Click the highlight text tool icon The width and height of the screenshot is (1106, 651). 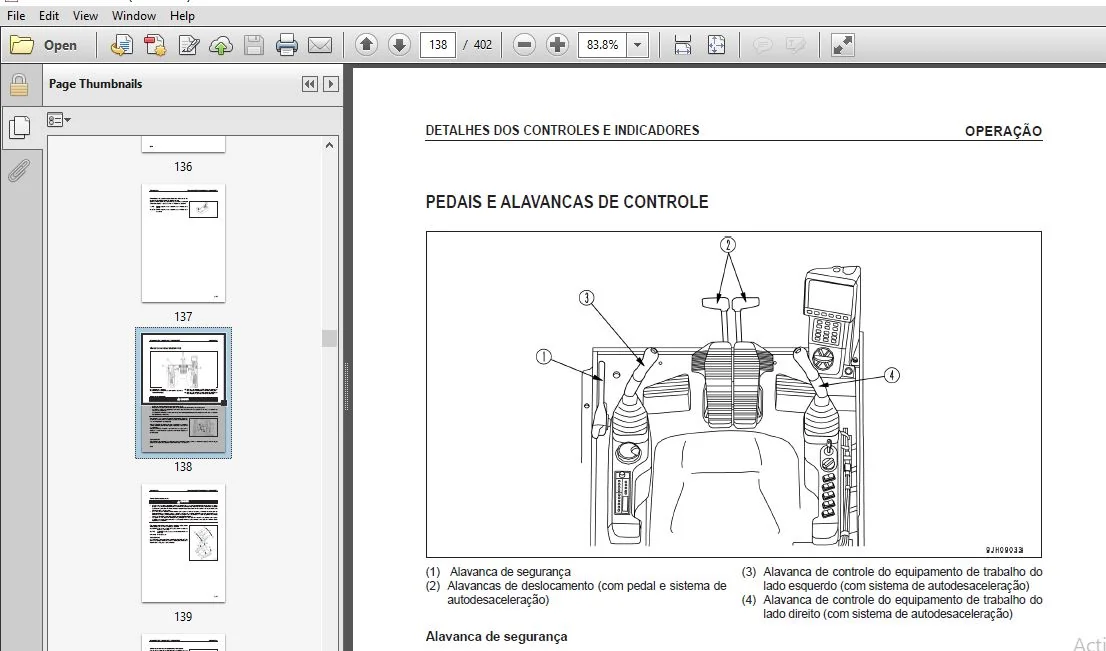pyautogui.click(x=795, y=45)
